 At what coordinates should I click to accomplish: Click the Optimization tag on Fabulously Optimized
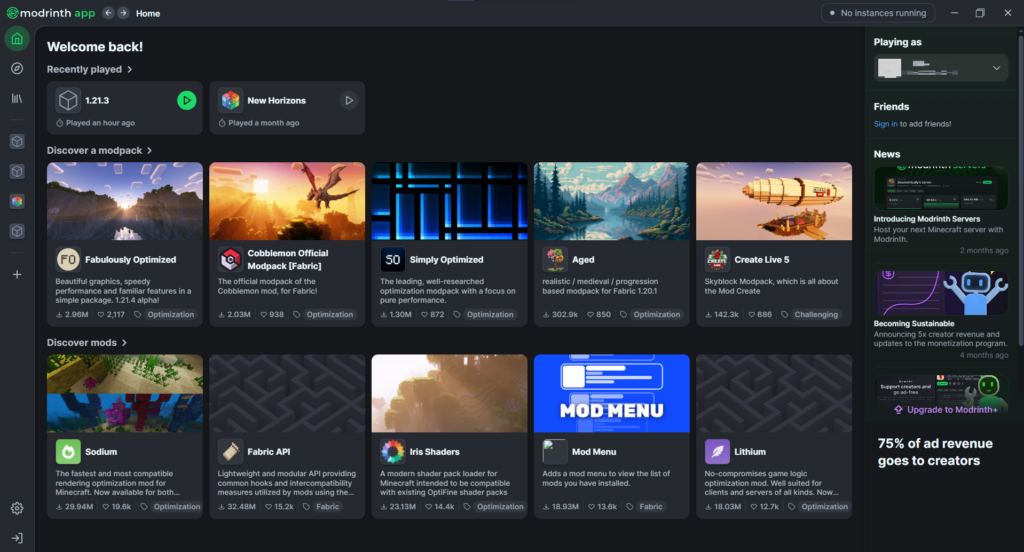coord(170,314)
